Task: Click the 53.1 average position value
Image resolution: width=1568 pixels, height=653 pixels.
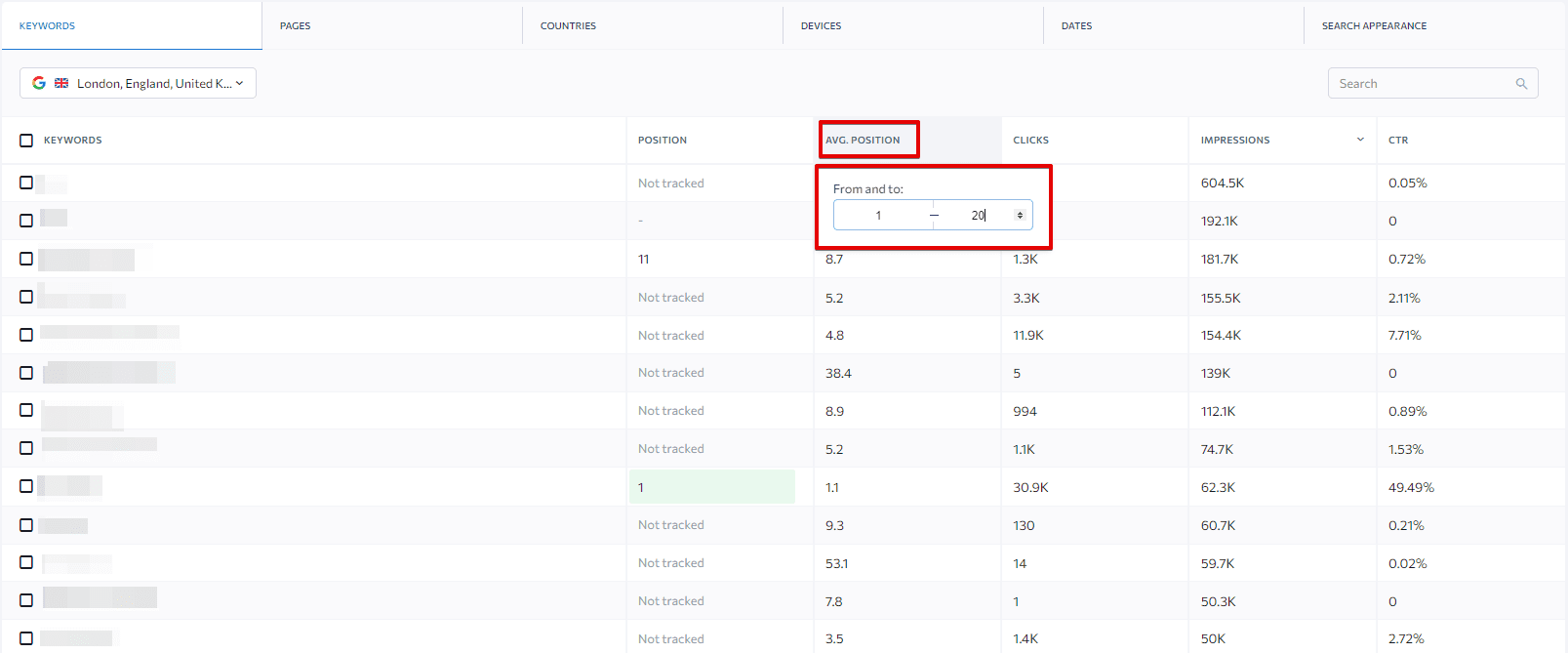Action: 837,563
